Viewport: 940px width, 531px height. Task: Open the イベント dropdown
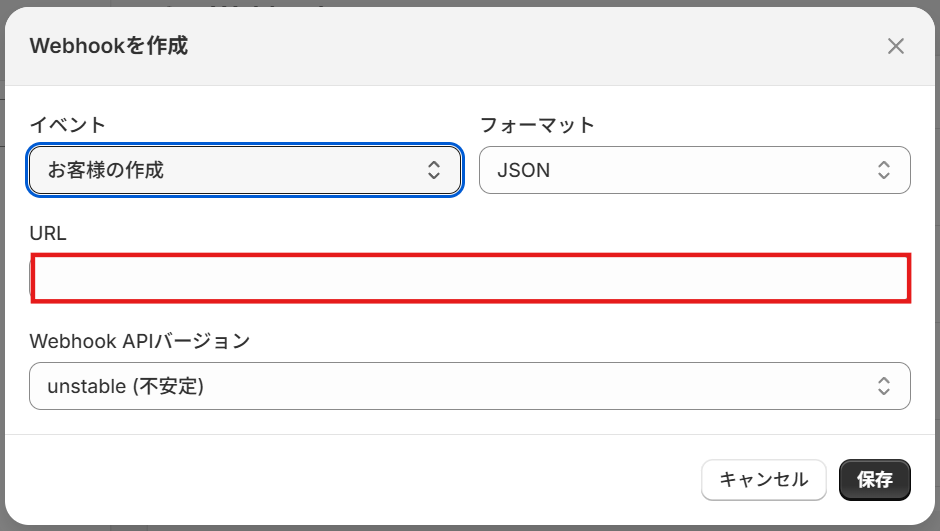245,170
